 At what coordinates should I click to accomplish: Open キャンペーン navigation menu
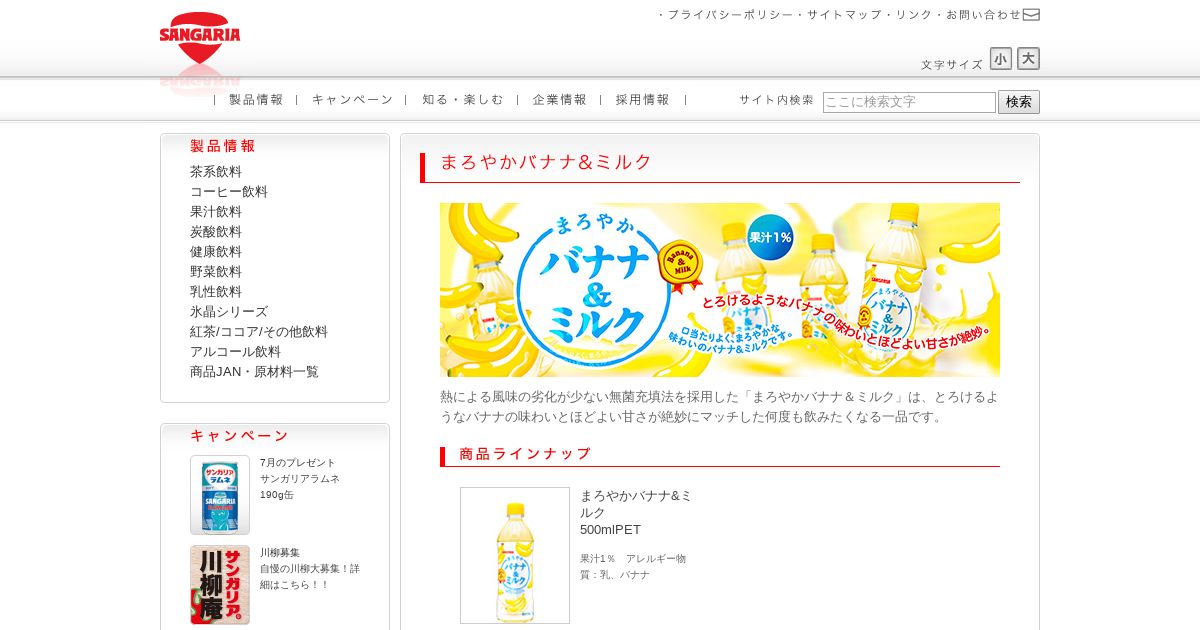(x=352, y=100)
